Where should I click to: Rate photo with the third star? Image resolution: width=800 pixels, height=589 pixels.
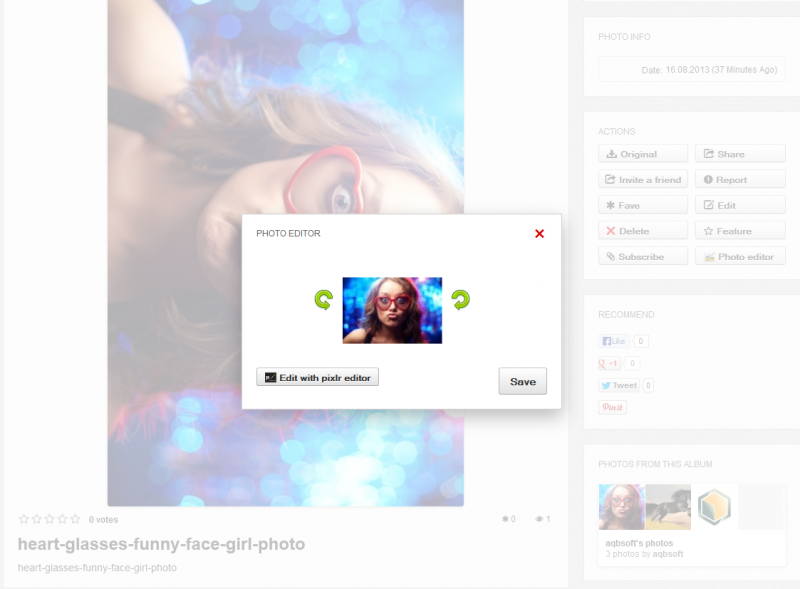point(49,519)
